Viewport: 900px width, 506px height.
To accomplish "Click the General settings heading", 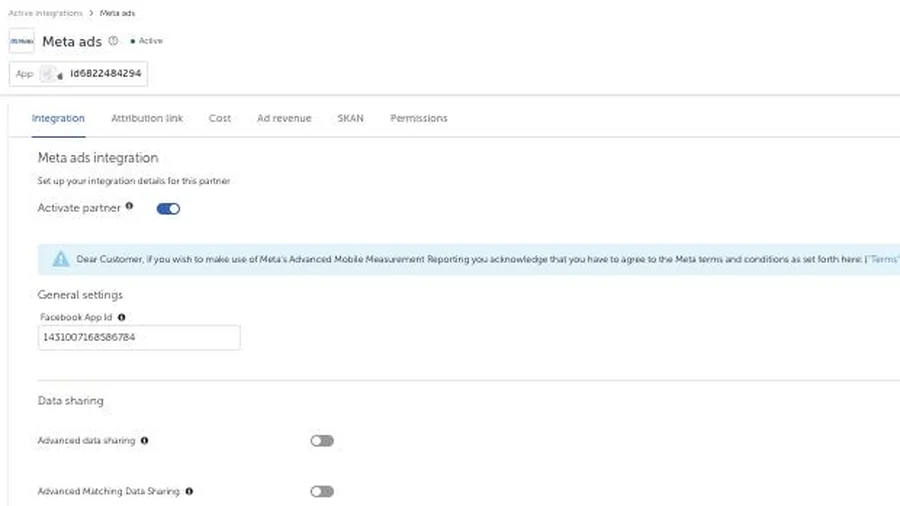I will (x=80, y=295).
